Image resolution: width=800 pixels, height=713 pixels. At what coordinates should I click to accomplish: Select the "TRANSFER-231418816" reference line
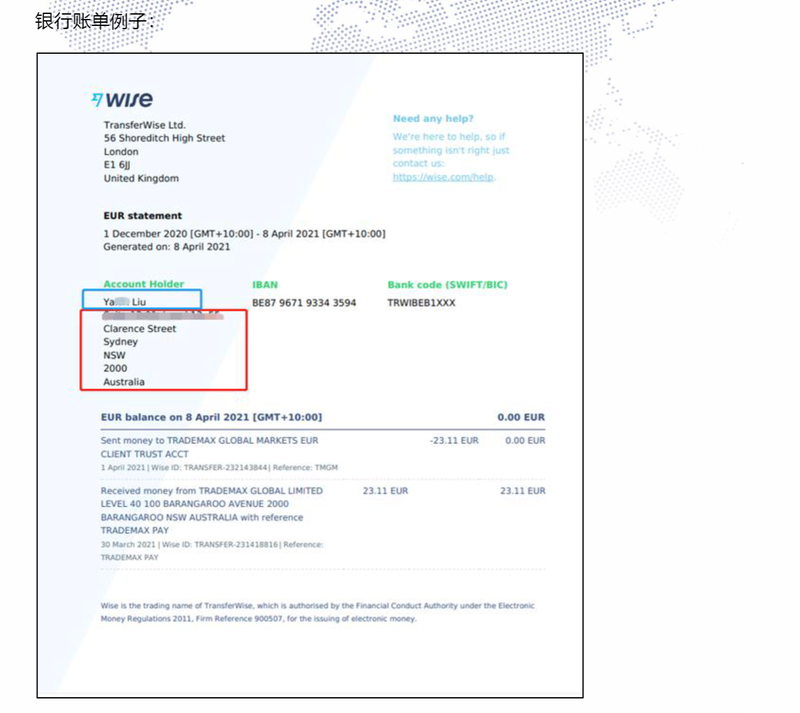[212, 551]
